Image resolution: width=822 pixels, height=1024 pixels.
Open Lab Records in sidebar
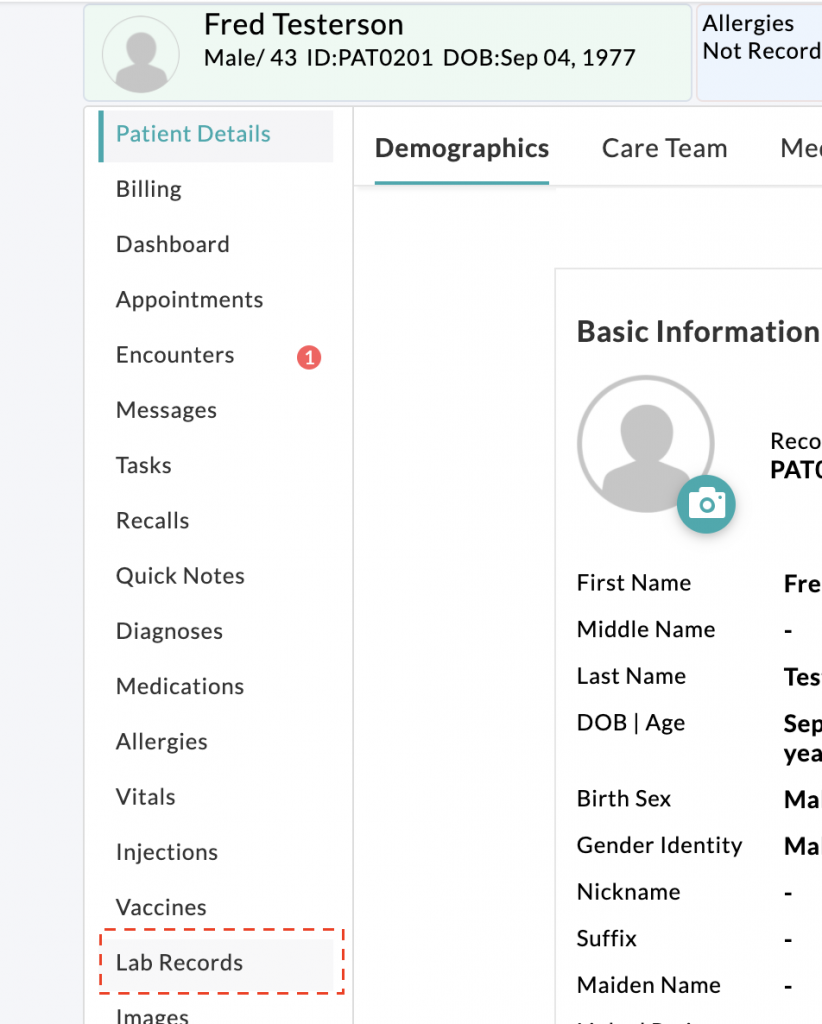[x=180, y=963]
